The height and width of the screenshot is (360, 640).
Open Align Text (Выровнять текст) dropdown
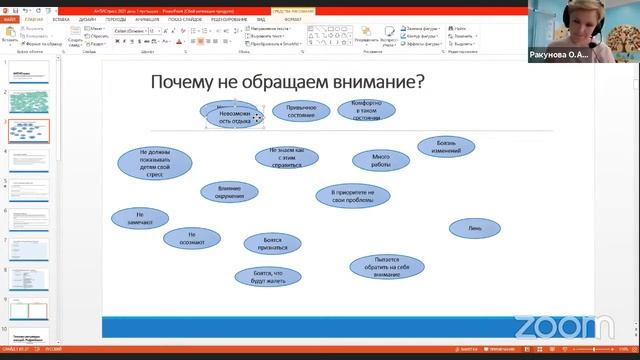click(265, 36)
